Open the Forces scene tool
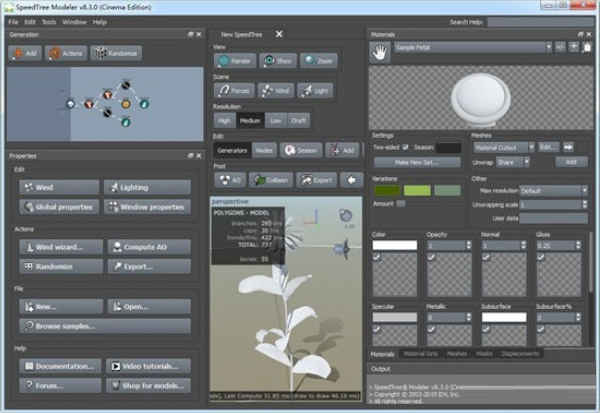 pos(235,90)
